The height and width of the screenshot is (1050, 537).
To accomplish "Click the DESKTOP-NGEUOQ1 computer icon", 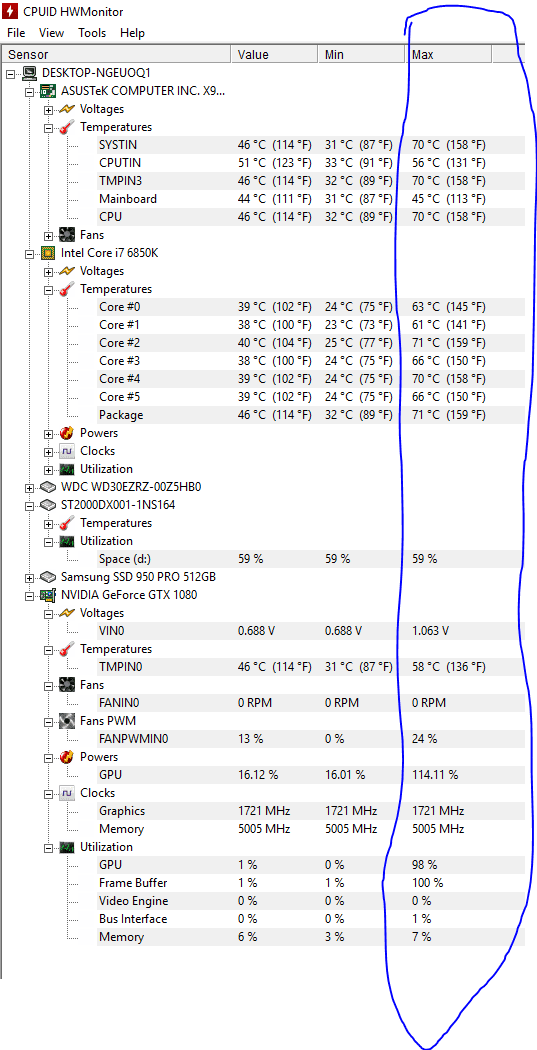I will pos(29,72).
